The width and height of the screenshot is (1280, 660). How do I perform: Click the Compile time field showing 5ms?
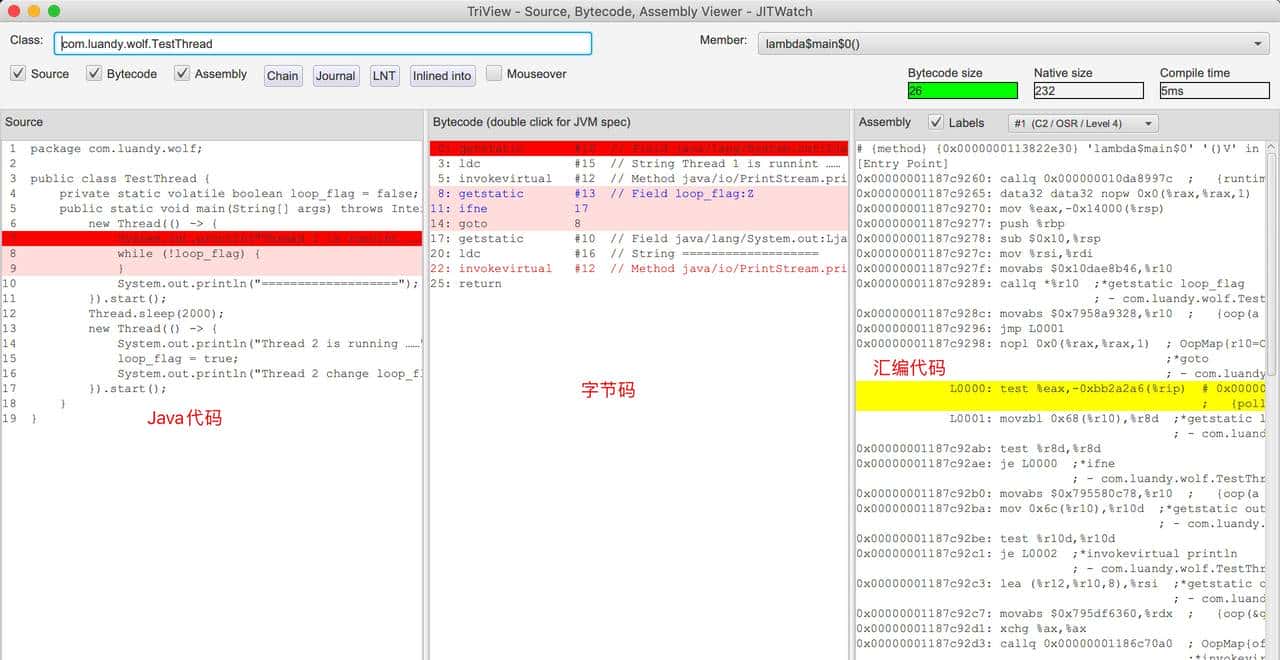click(x=1214, y=91)
